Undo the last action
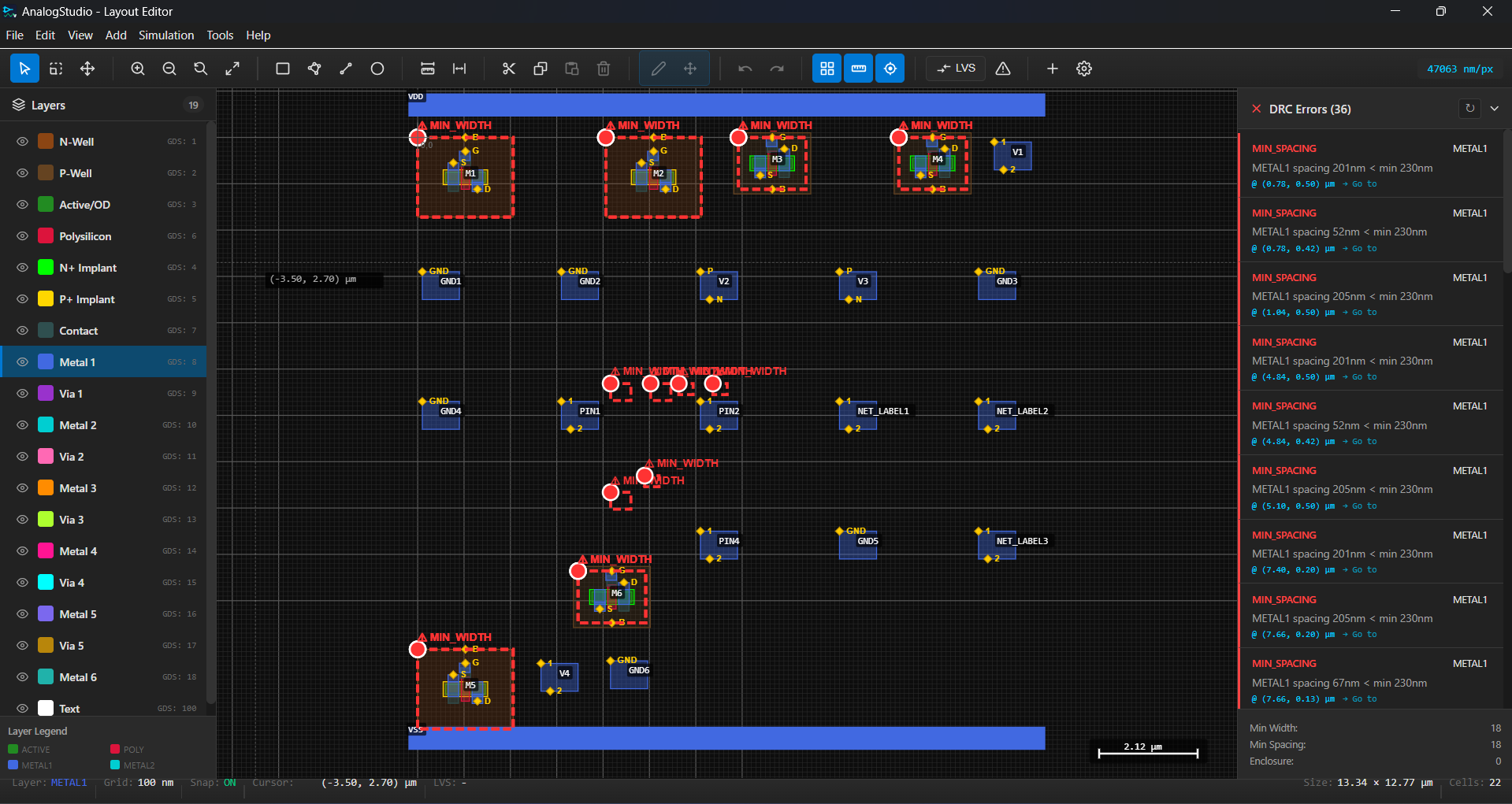 pyautogui.click(x=745, y=69)
